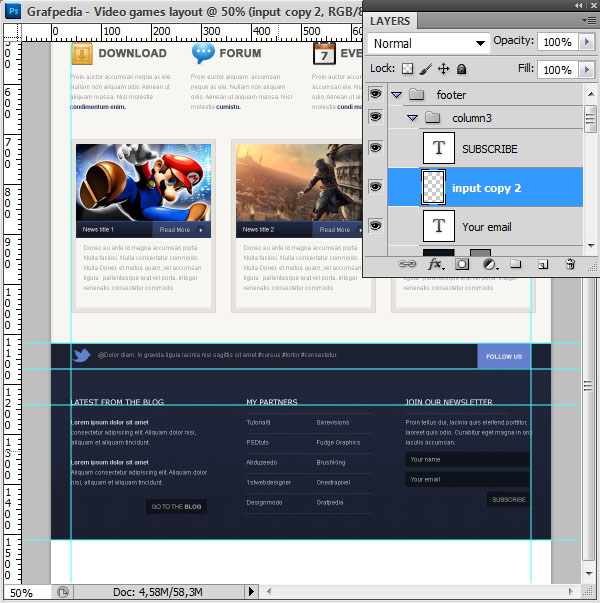Hide the Your email text layer
The height and width of the screenshot is (603, 600).
point(375,225)
